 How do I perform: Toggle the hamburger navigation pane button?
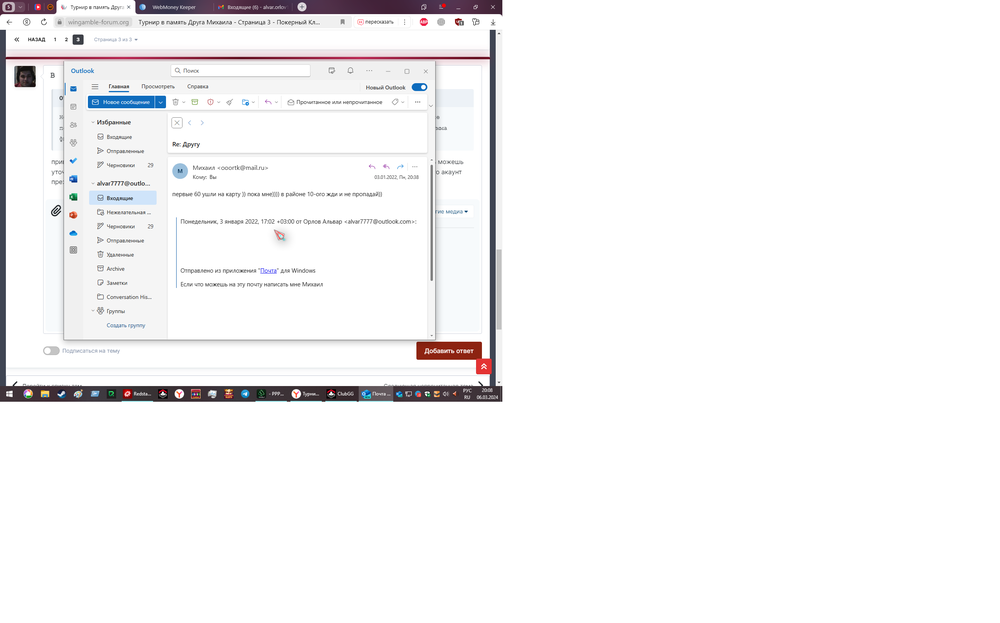95,87
